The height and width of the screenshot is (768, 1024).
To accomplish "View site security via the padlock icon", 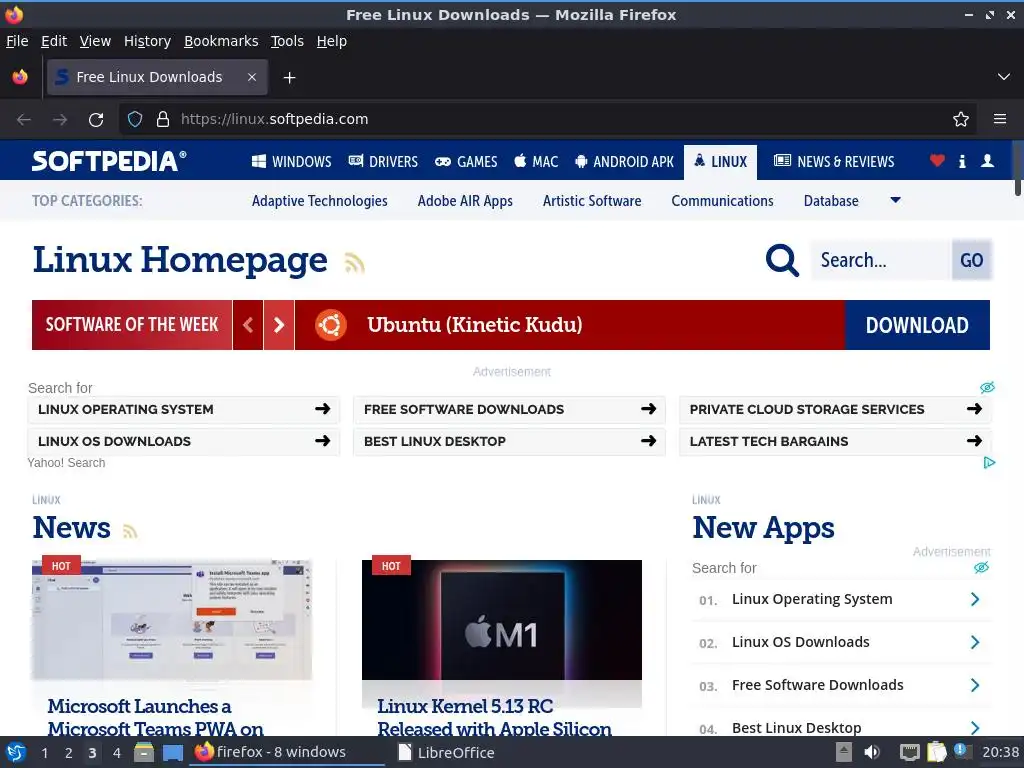I will [x=163, y=119].
